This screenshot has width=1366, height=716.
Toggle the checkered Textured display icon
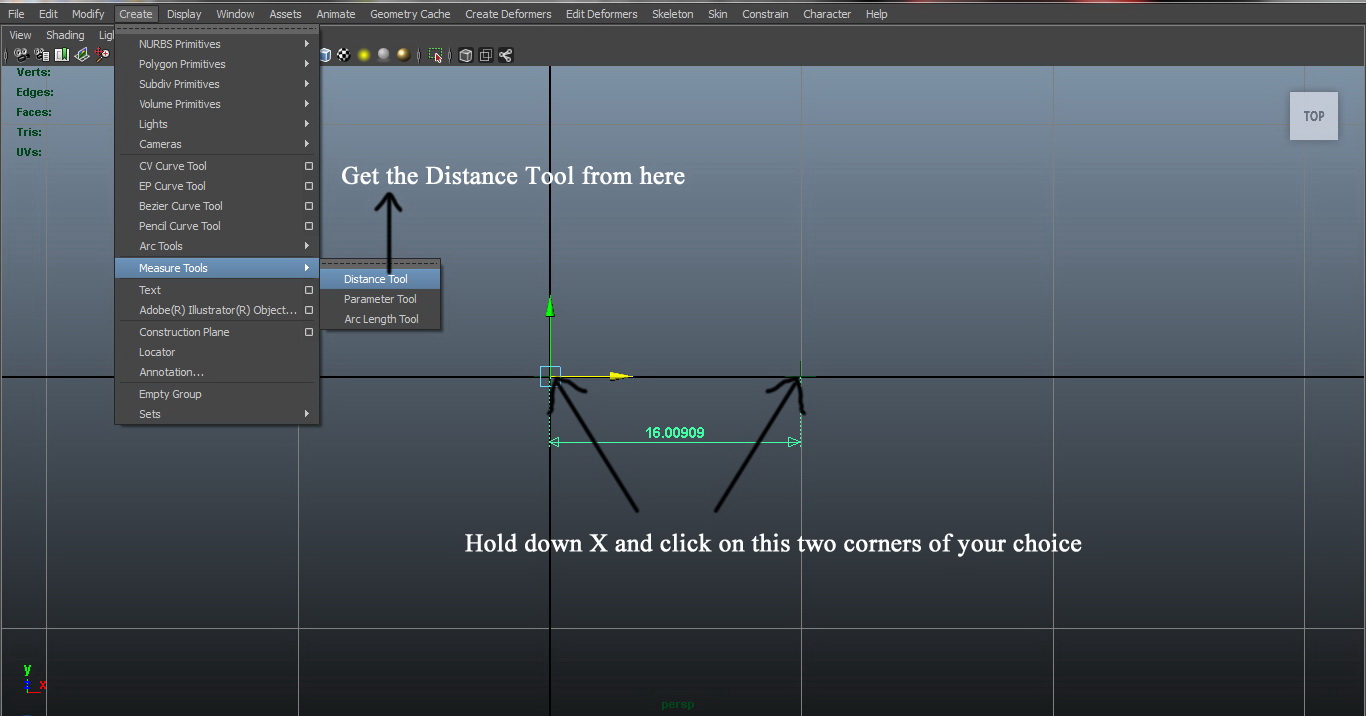click(x=344, y=55)
